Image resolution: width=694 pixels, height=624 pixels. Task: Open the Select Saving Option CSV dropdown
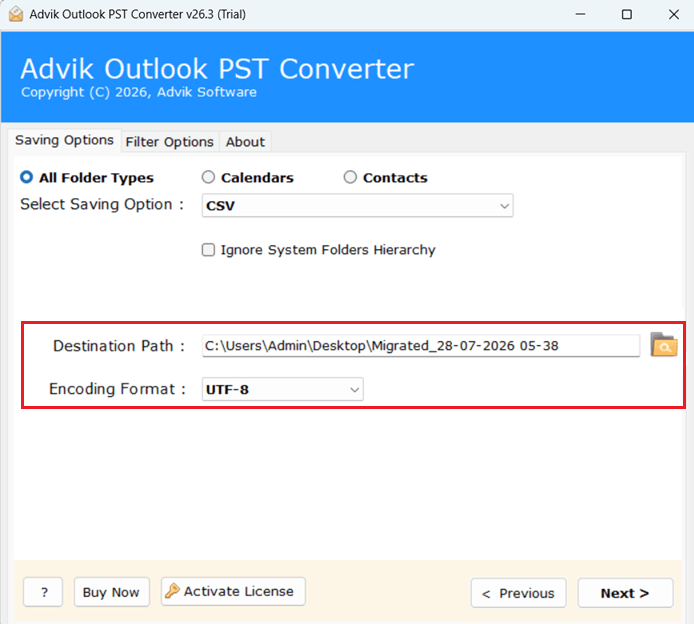358,205
